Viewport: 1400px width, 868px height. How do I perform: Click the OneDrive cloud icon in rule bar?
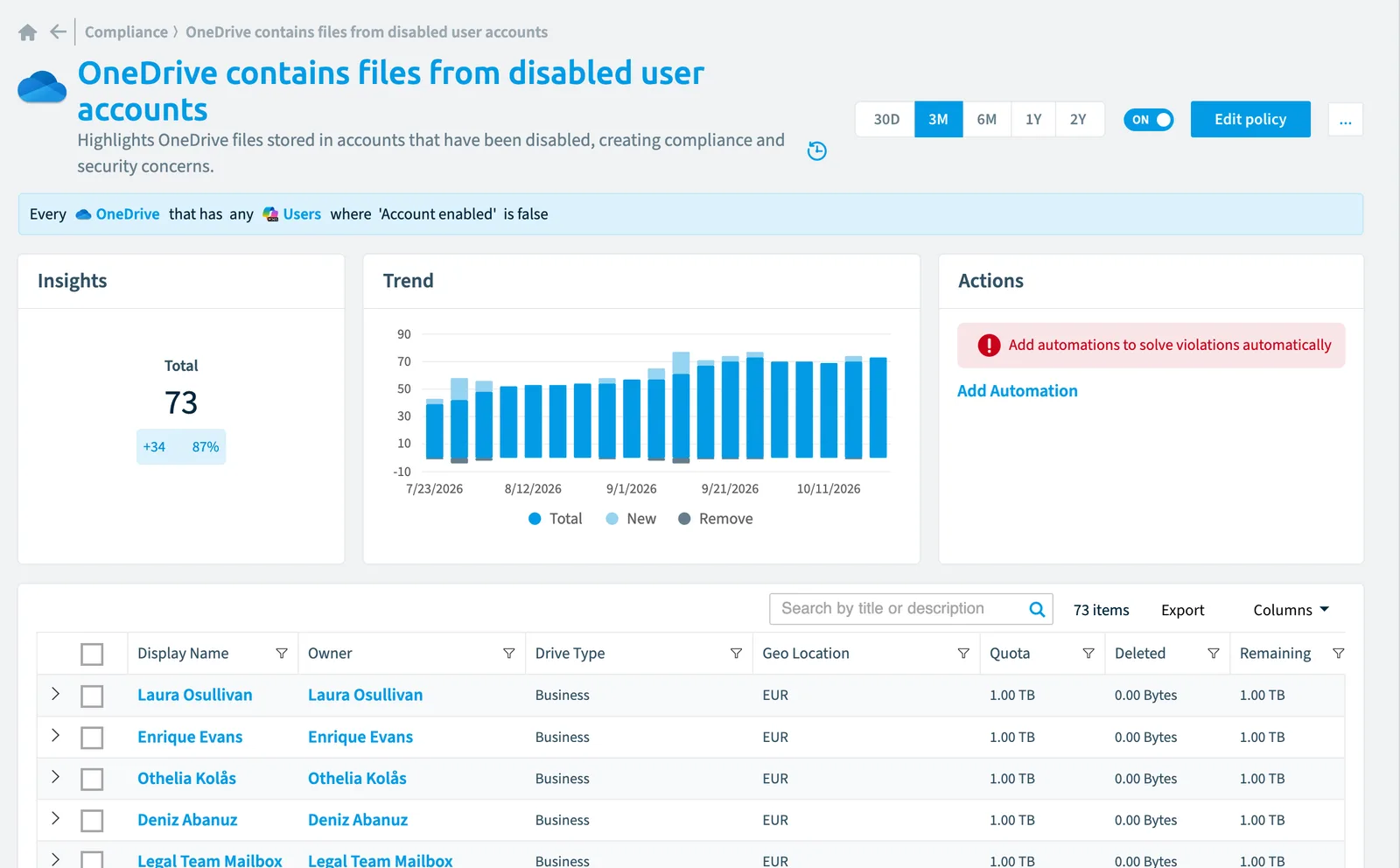point(83,214)
